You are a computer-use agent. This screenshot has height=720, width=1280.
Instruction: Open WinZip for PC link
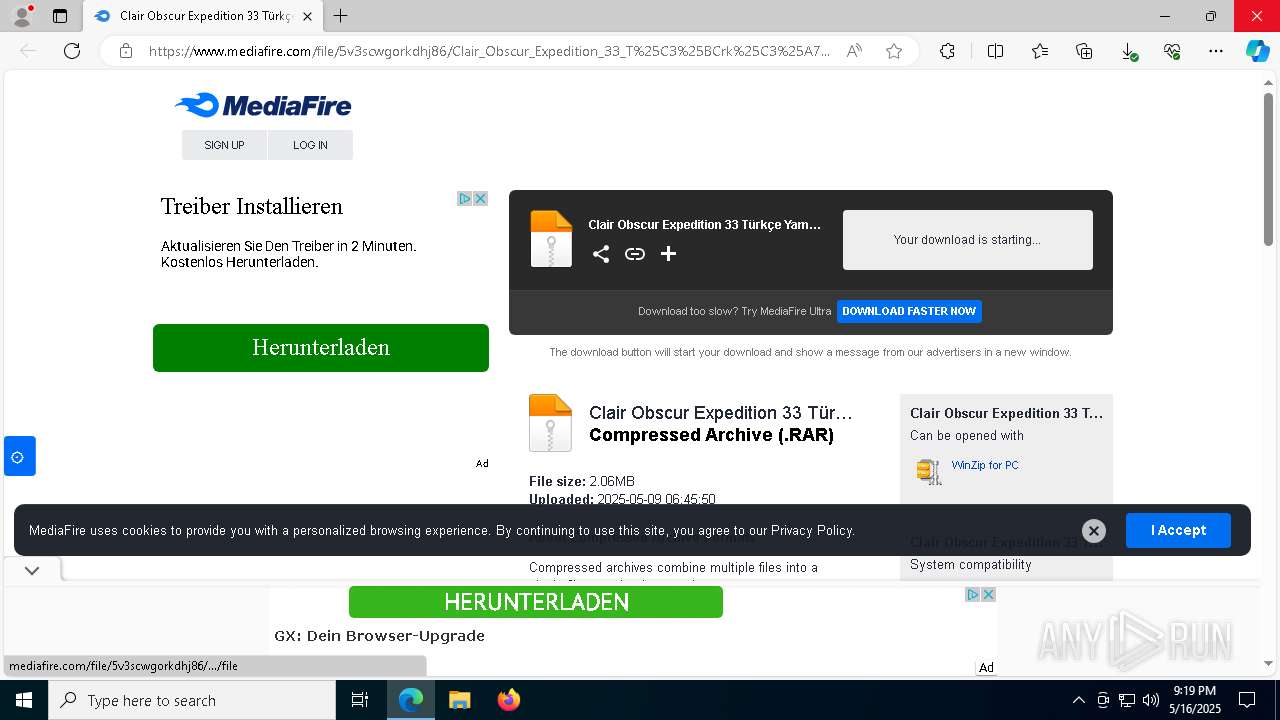coord(985,465)
